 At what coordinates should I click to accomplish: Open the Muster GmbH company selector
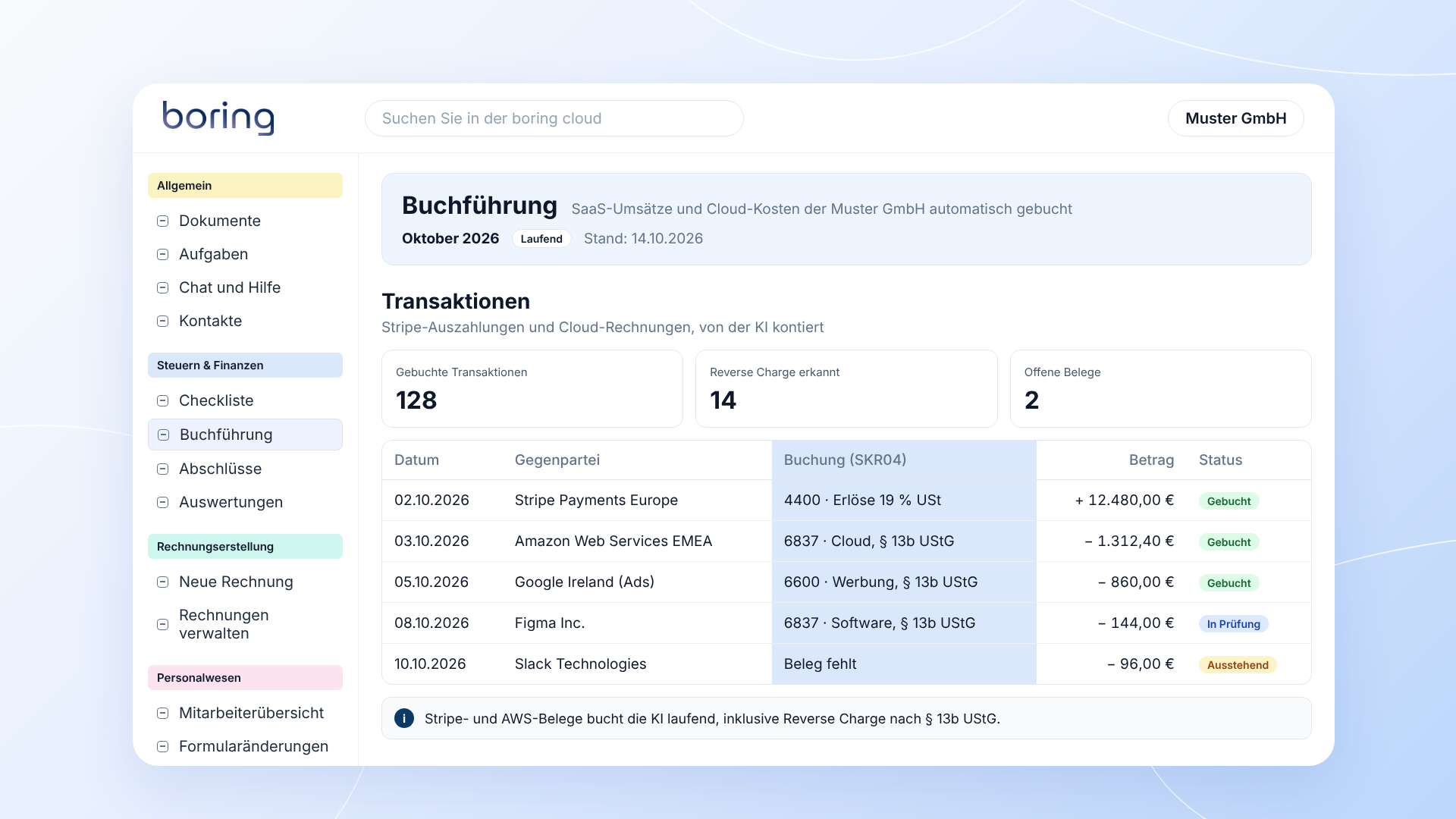coord(1235,118)
